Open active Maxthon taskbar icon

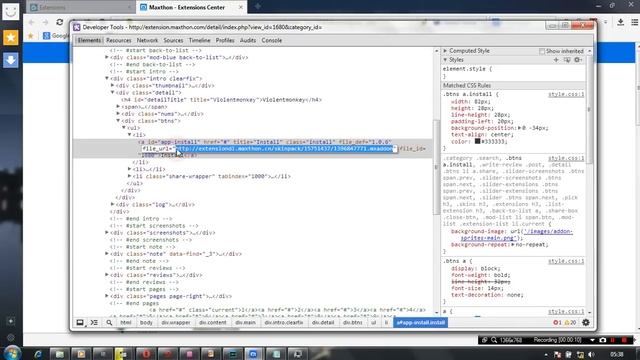(253, 354)
